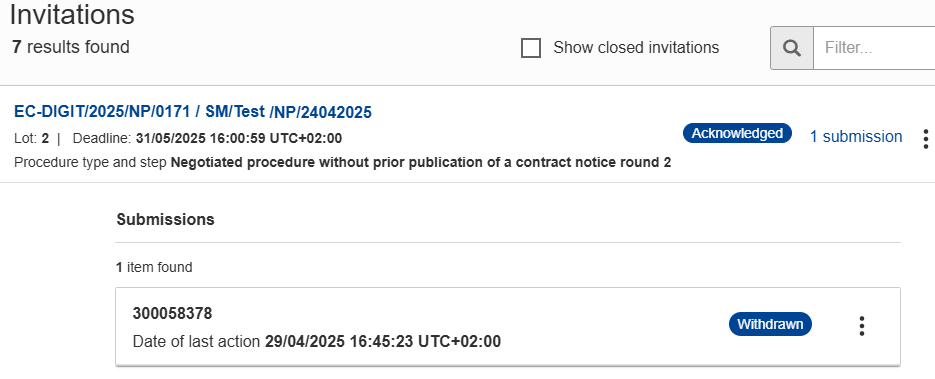Collapse submissions via the "1 submission" link

856,136
